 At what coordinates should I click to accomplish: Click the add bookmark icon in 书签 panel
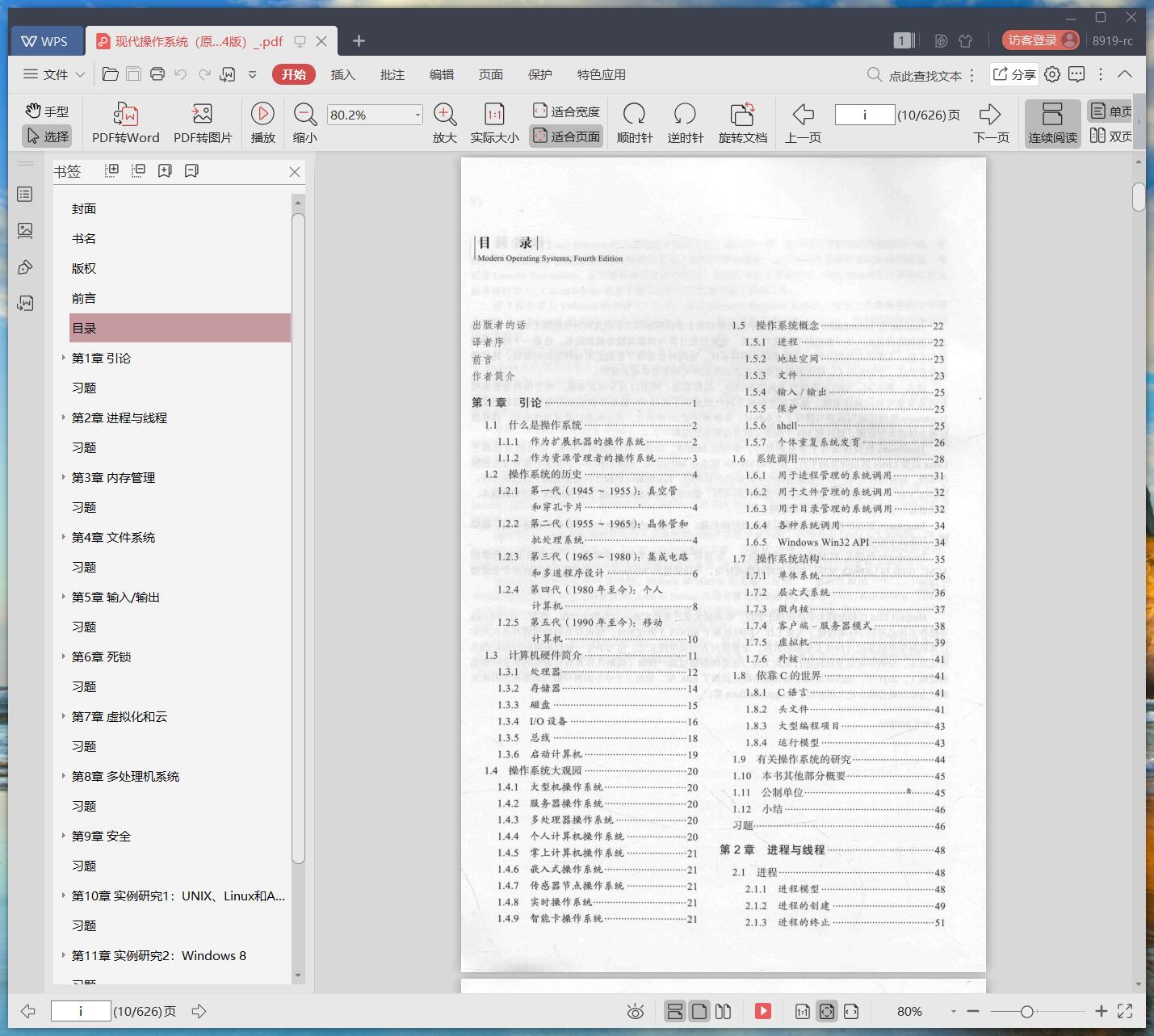click(x=165, y=170)
